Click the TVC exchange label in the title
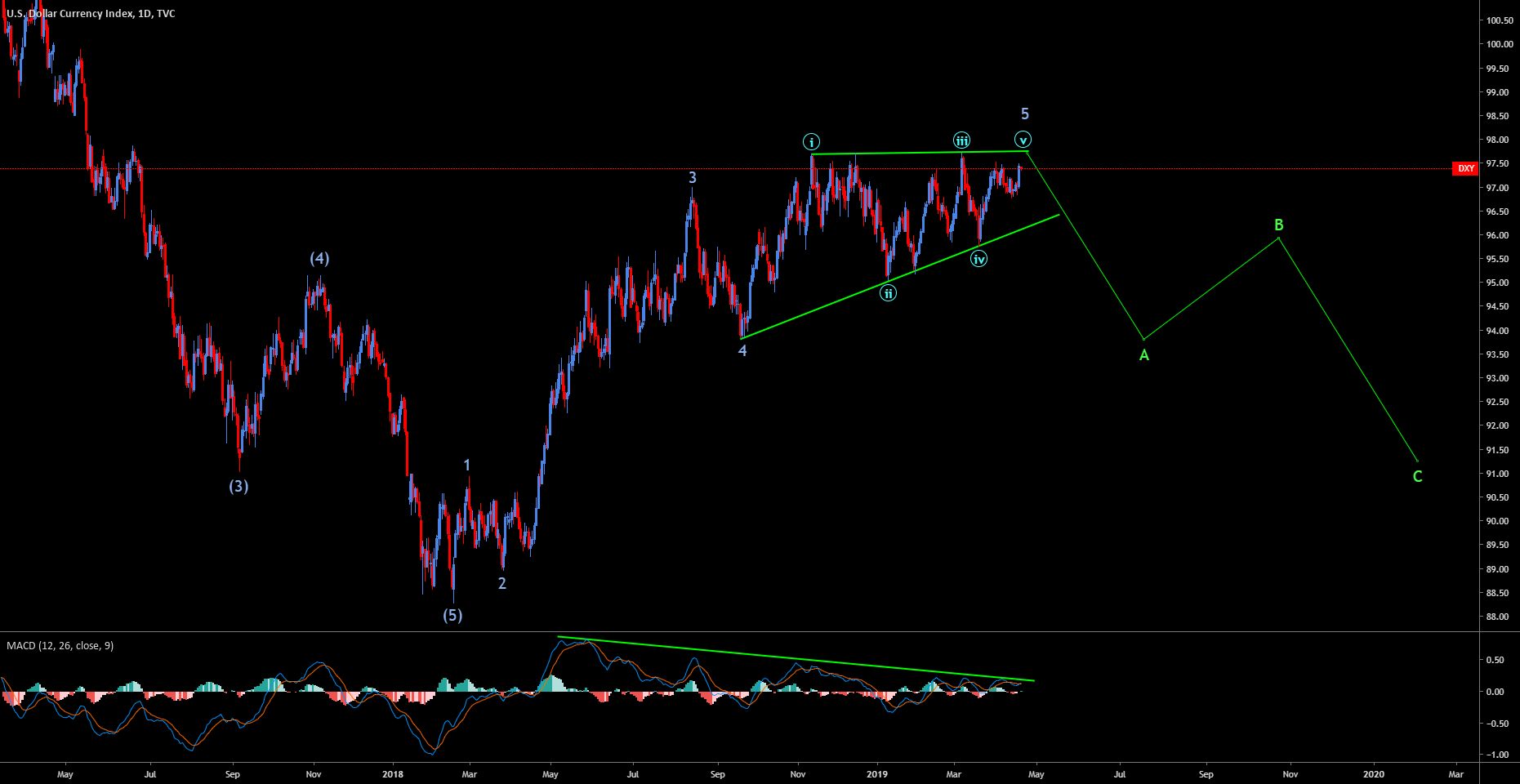1520x784 pixels. pos(163,13)
